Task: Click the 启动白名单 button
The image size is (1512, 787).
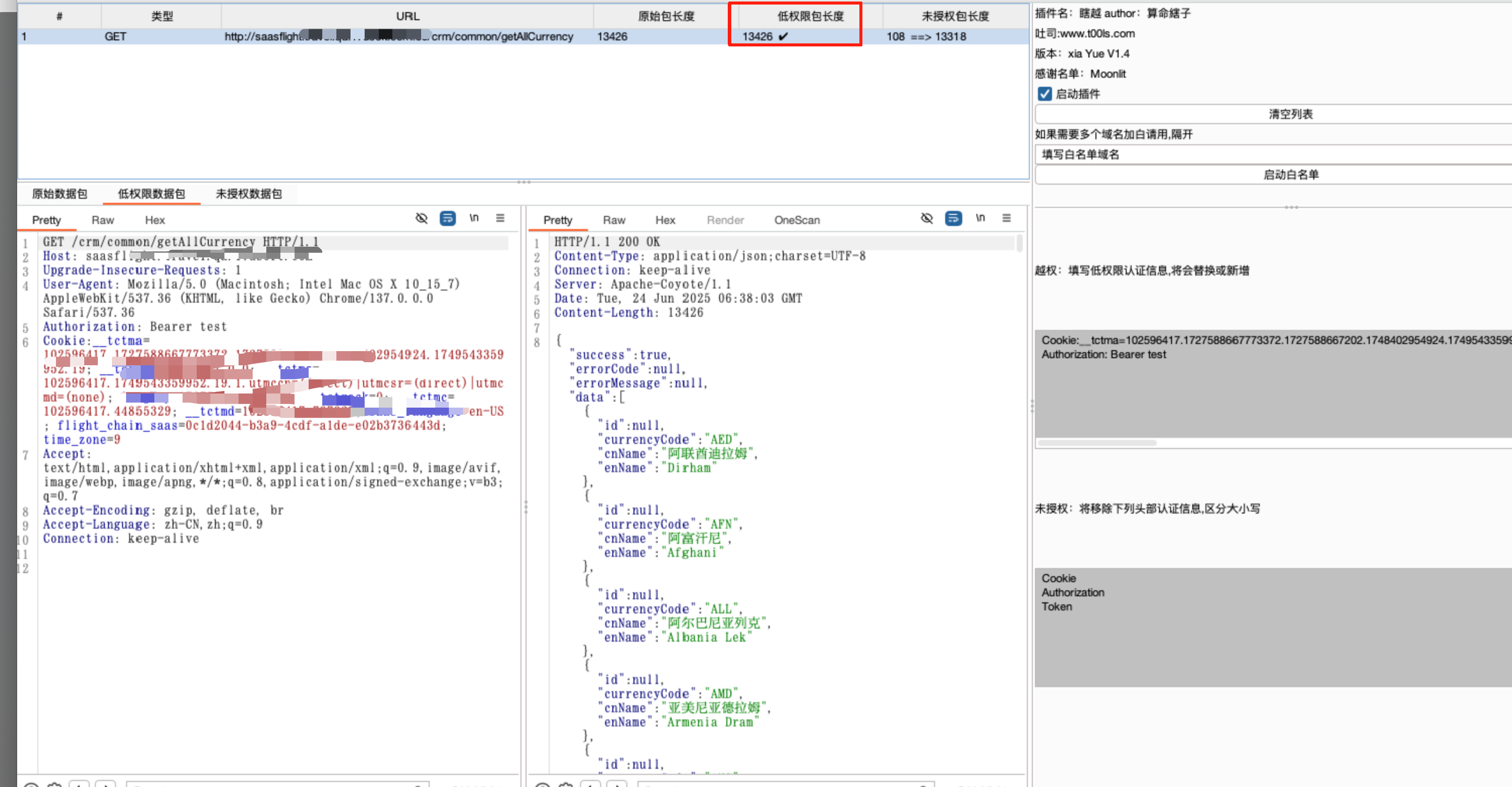Action: click(1290, 175)
